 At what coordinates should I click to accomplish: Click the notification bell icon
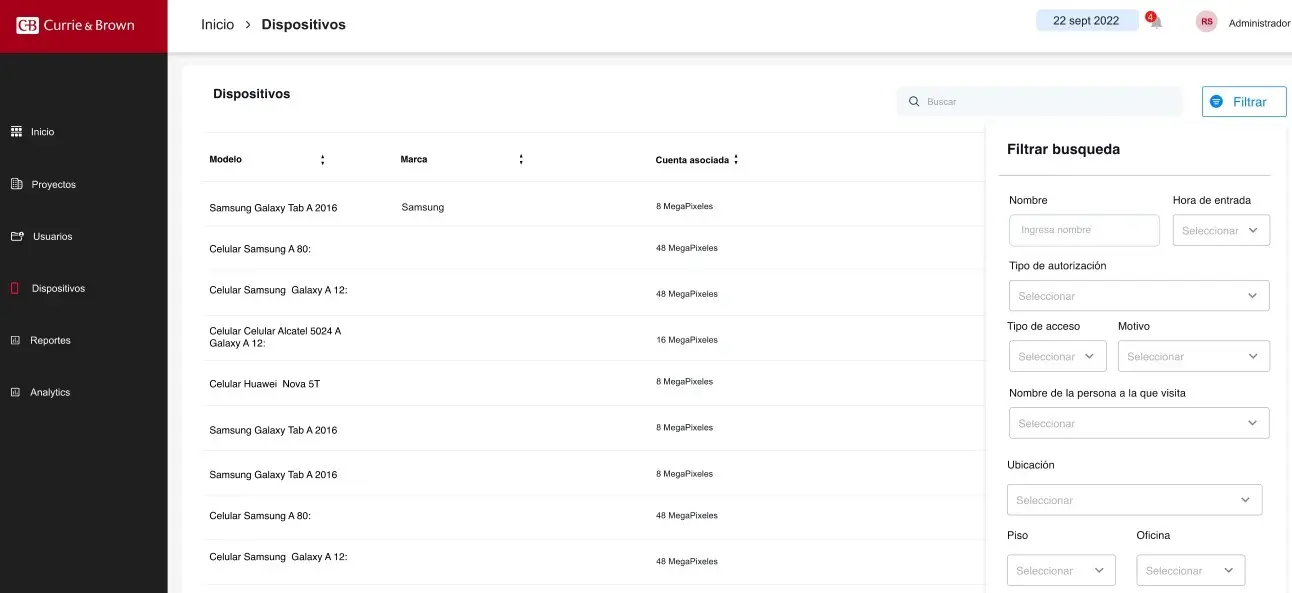pyautogui.click(x=1155, y=22)
